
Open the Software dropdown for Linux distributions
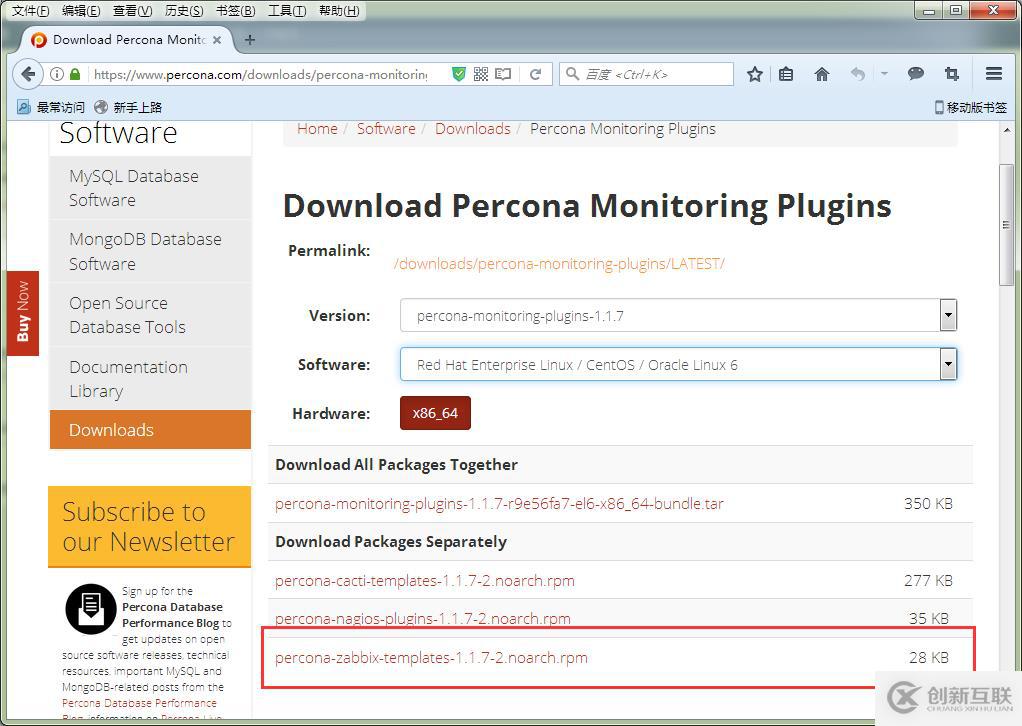(946, 364)
